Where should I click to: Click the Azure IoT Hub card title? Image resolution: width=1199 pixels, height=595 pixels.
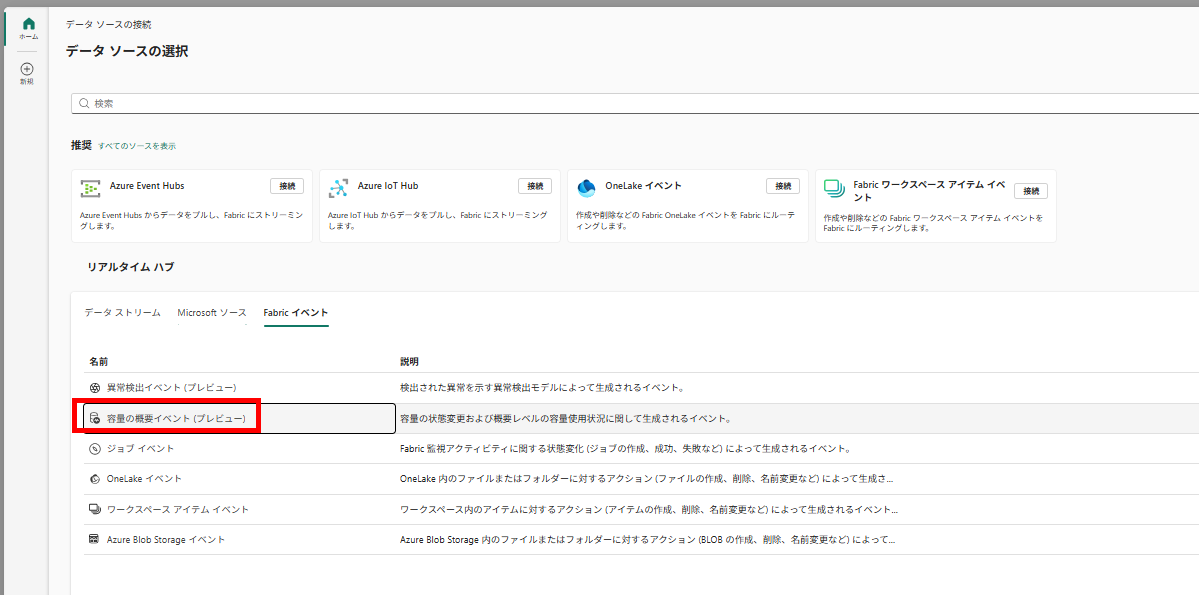pos(388,186)
